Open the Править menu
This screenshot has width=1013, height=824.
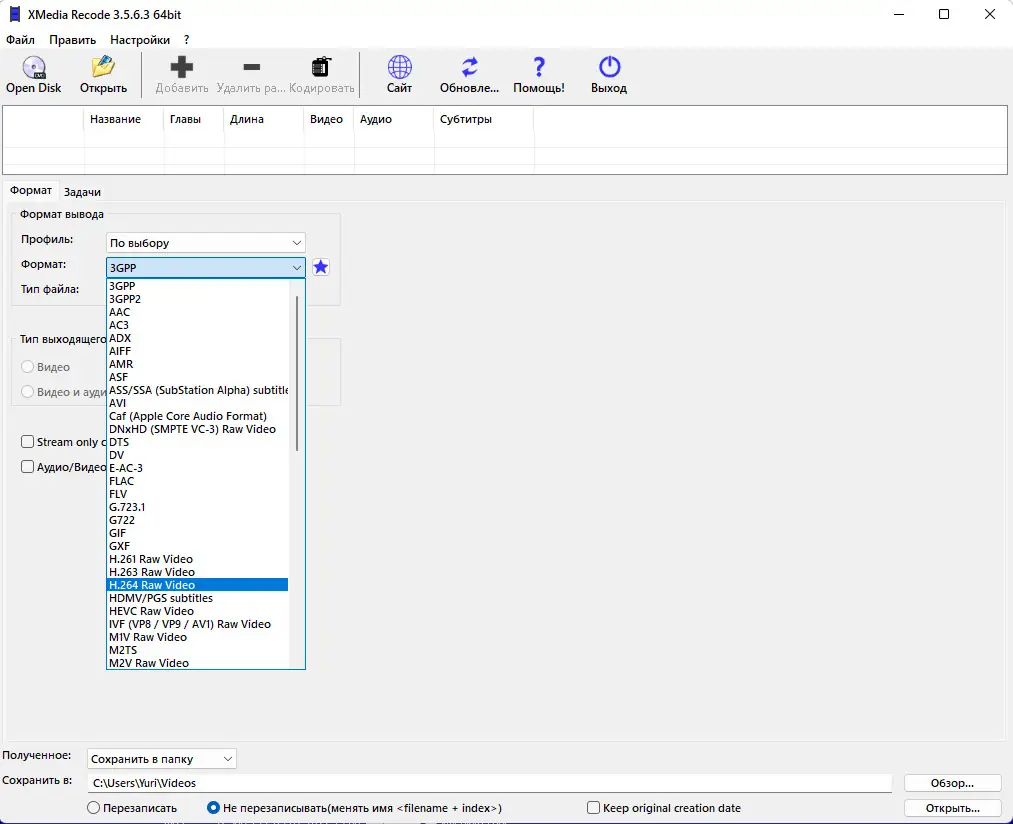(x=72, y=39)
